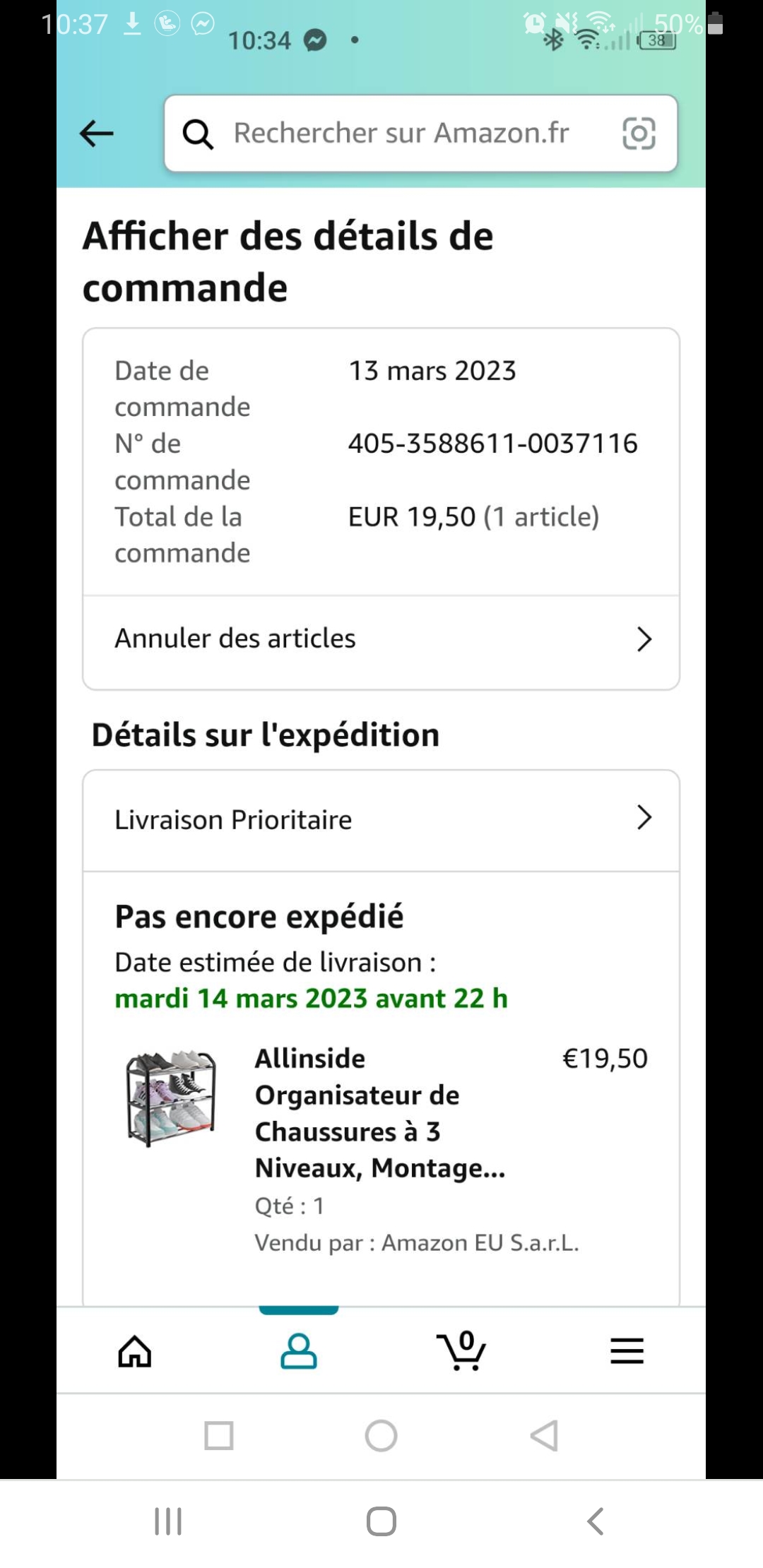Type in the Rechercher sur Amazon.fr field
This screenshot has width=763, height=1568.
(401, 133)
